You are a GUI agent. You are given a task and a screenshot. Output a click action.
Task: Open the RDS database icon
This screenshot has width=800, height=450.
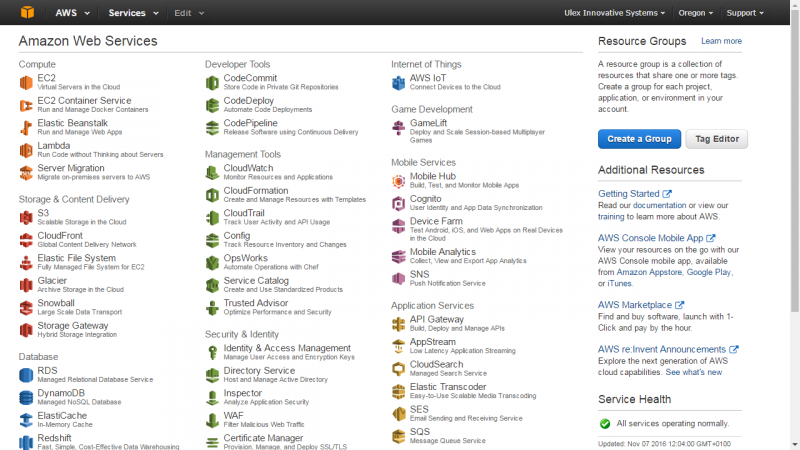point(26,375)
